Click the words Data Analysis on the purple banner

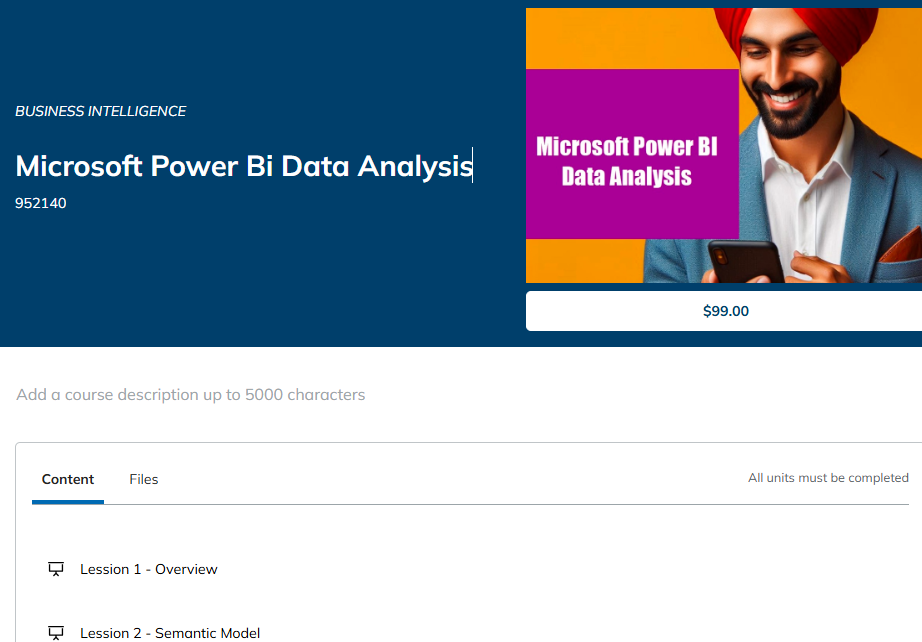tap(626, 176)
